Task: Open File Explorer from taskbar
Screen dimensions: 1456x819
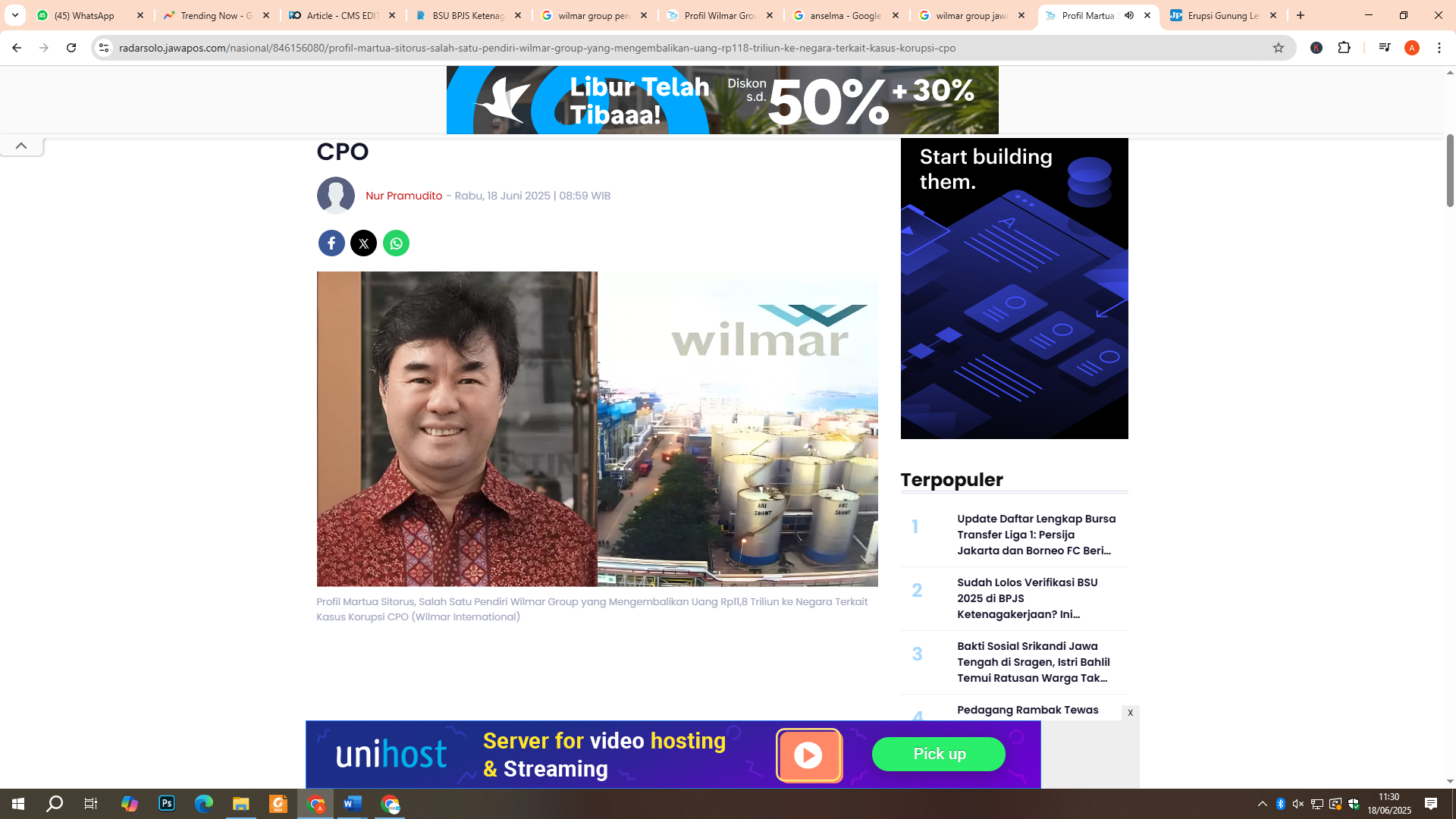Action: tap(241, 804)
